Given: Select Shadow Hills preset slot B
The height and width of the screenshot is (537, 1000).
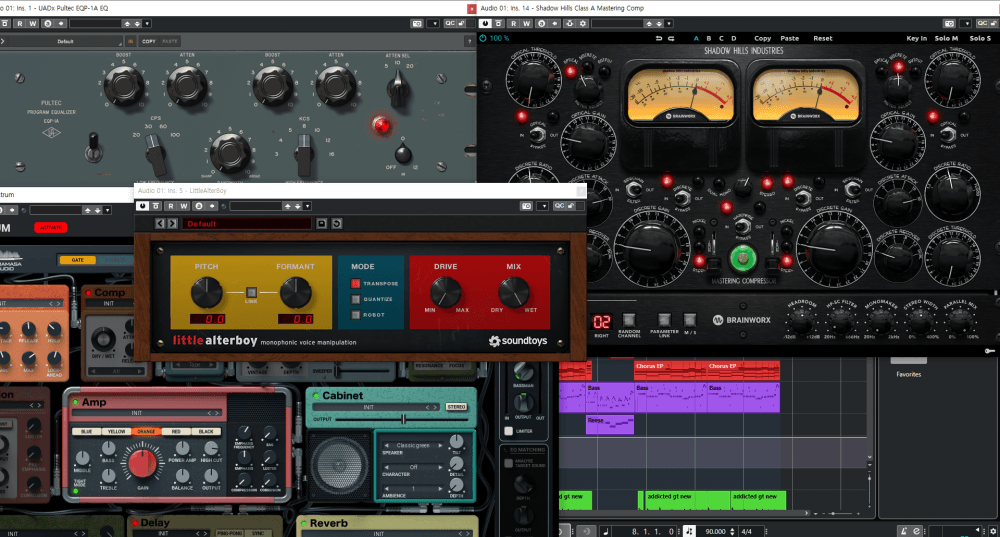Looking at the screenshot, I should (x=709, y=38).
